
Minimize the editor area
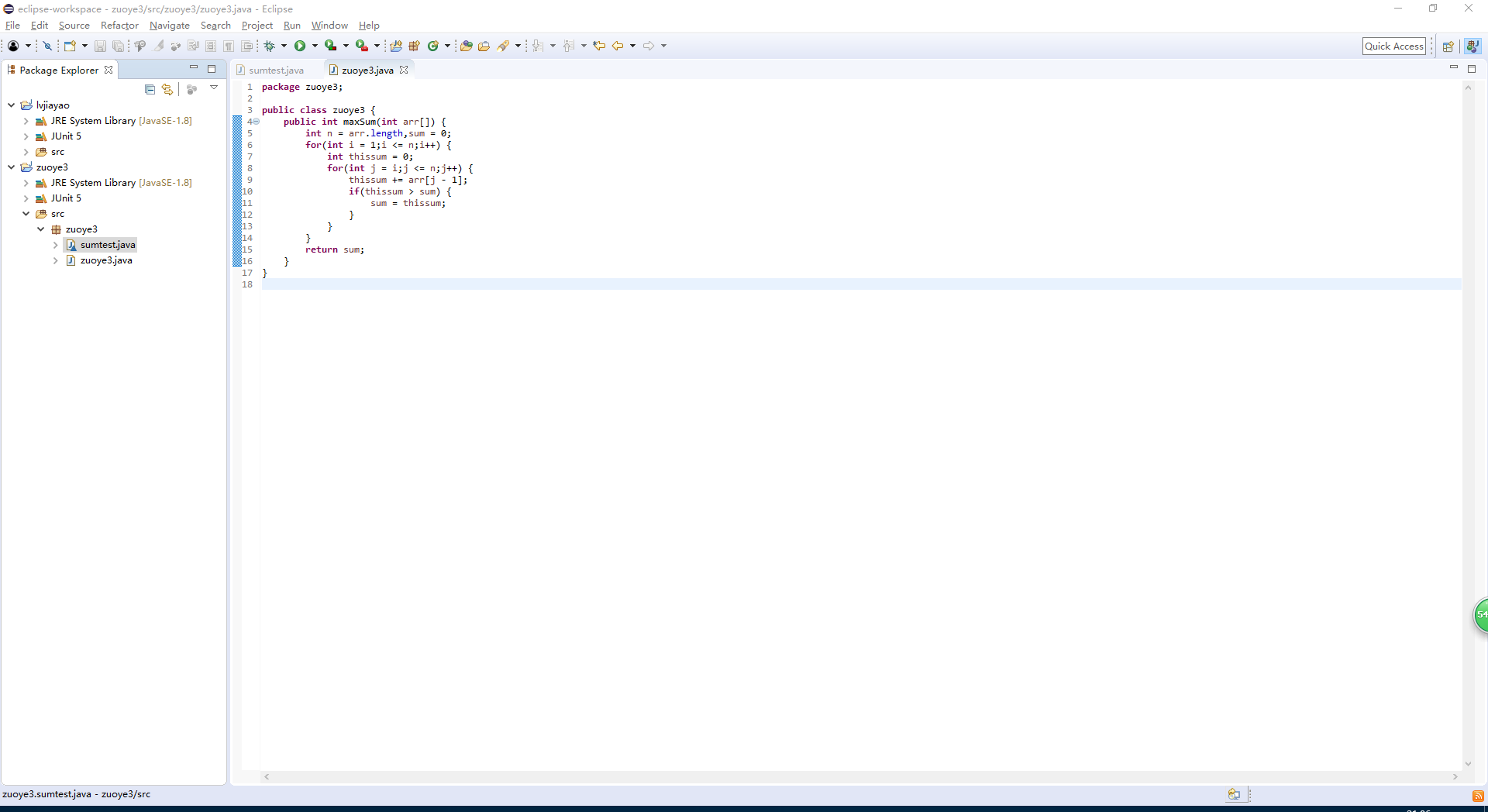[1454, 68]
